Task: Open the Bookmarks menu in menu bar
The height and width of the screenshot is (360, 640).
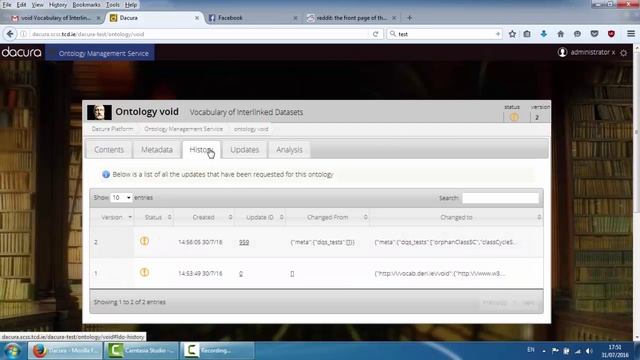Action: (x=86, y=5)
